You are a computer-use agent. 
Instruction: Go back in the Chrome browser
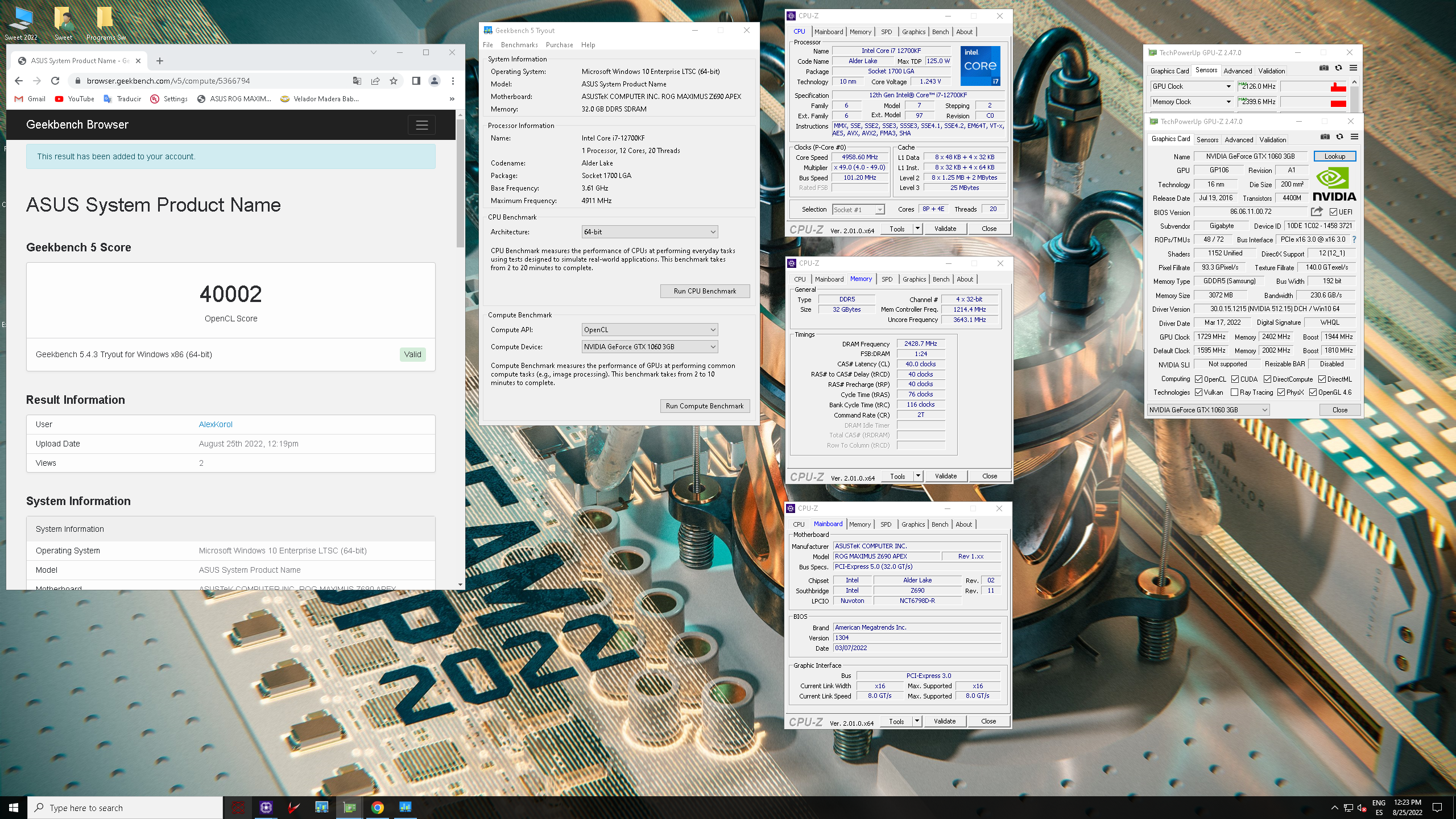(18, 81)
